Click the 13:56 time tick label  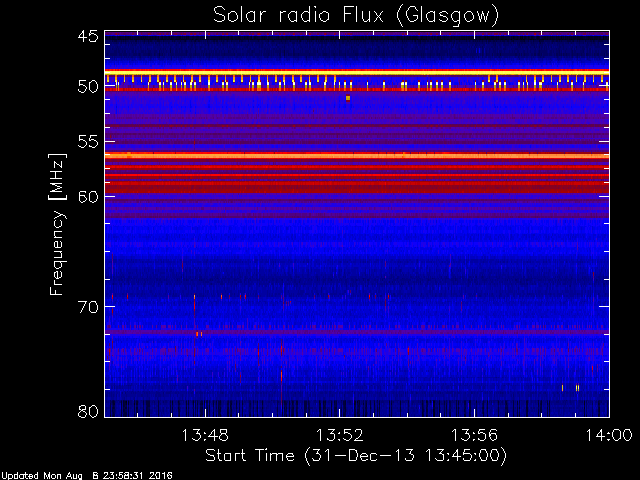474,435
